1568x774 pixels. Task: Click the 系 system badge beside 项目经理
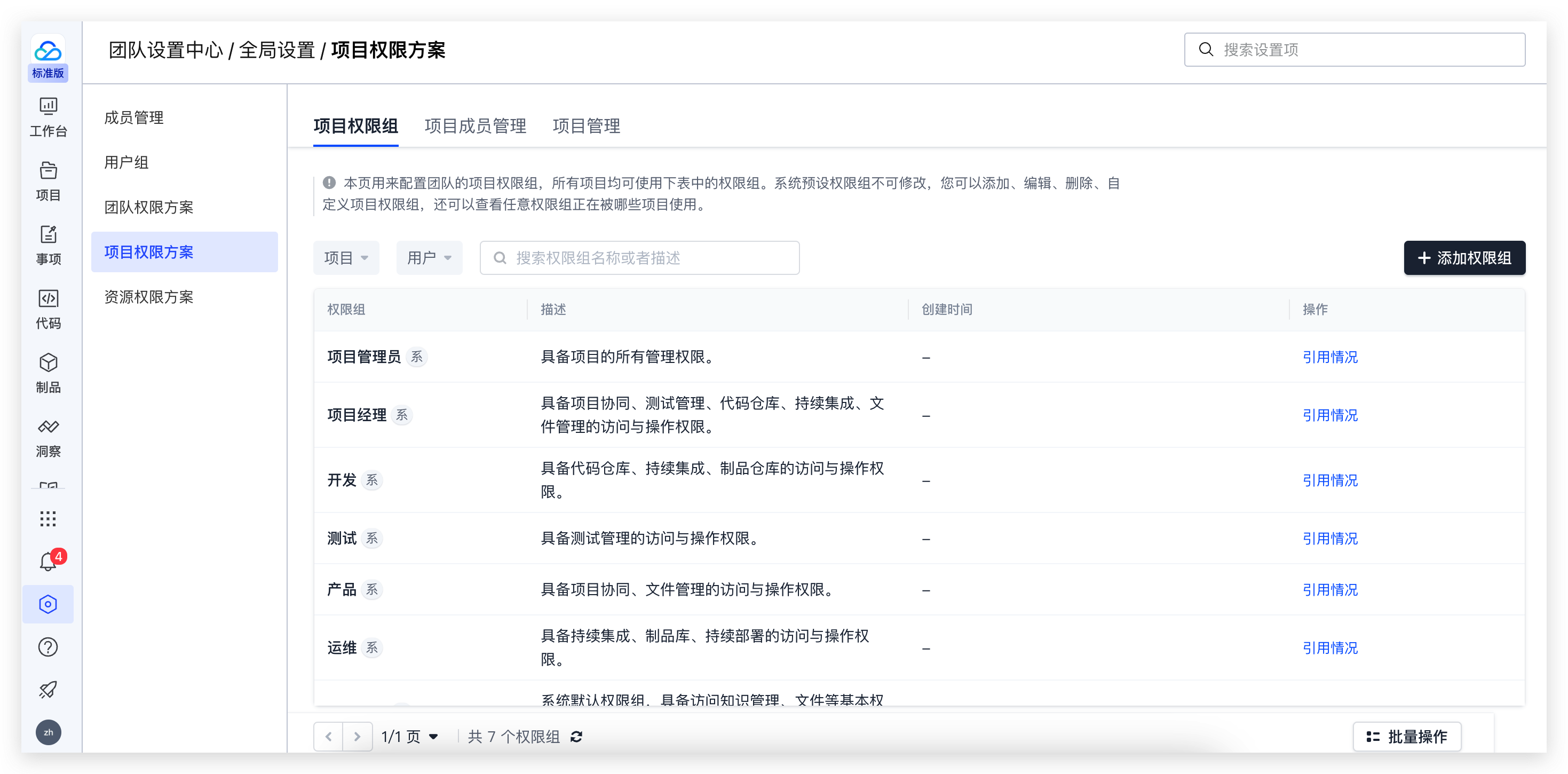point(402,415)
